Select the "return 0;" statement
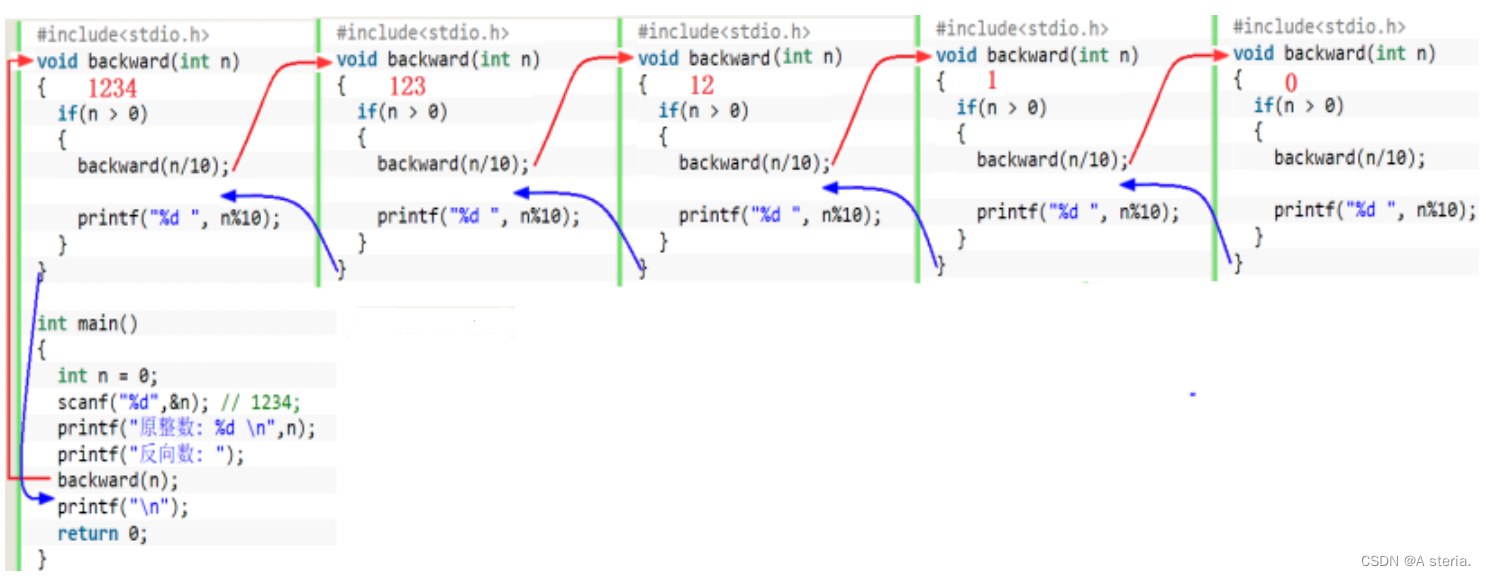 click(x=102, y=534)
